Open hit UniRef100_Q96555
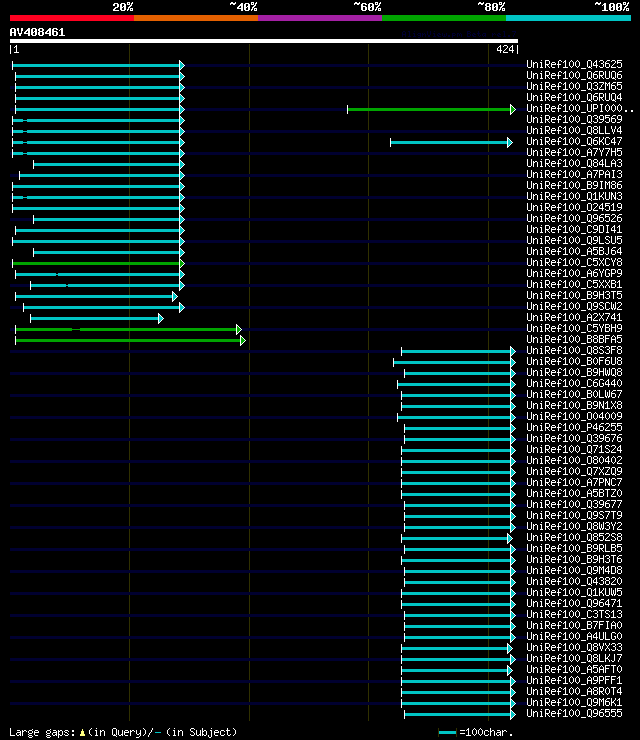This screenshot has height=740, width=640. [x=574, y=713]
